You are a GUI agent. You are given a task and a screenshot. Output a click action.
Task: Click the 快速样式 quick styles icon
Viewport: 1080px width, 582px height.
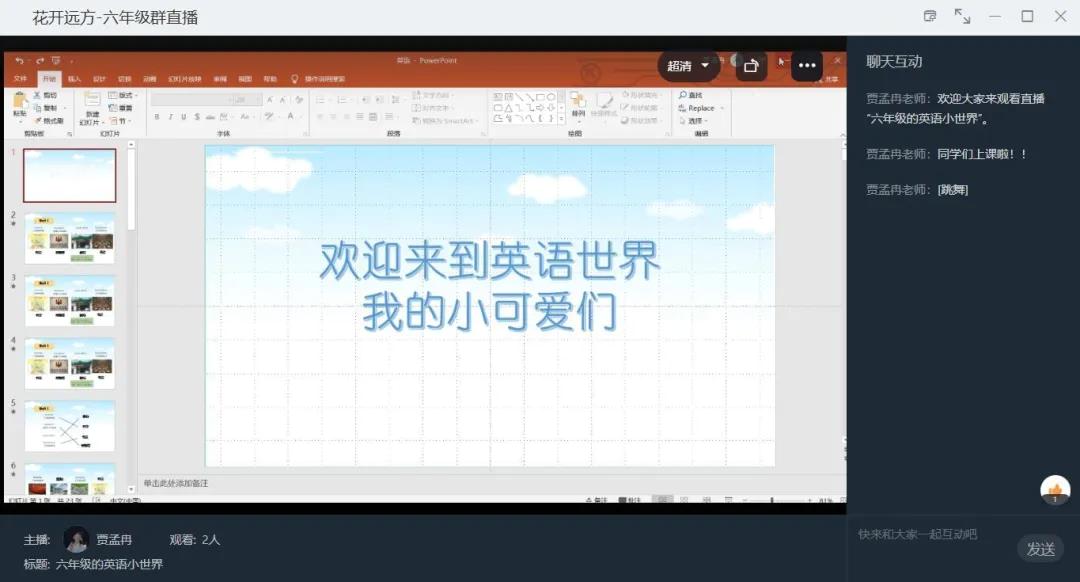point(604,101)
